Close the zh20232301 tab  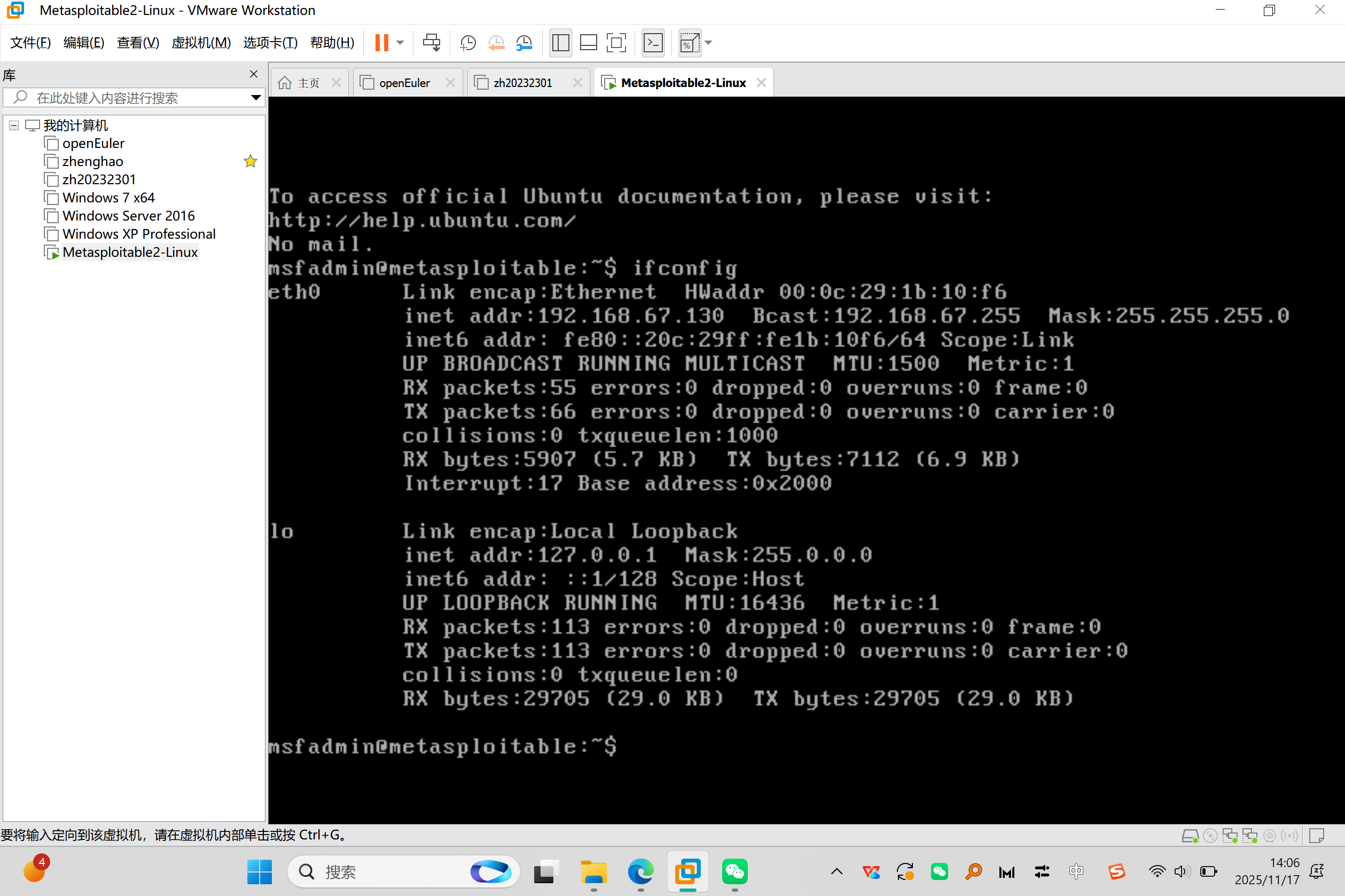pos(577,83)
